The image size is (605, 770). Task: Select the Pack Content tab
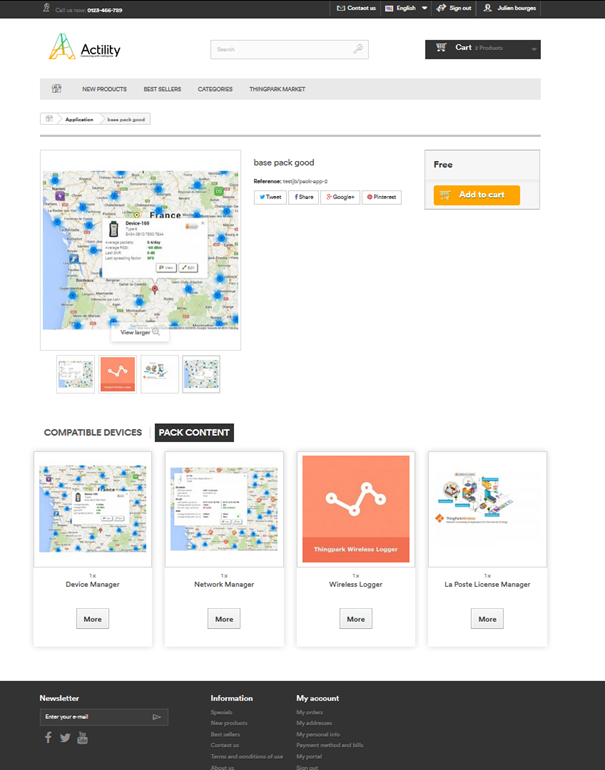[194, 432]
